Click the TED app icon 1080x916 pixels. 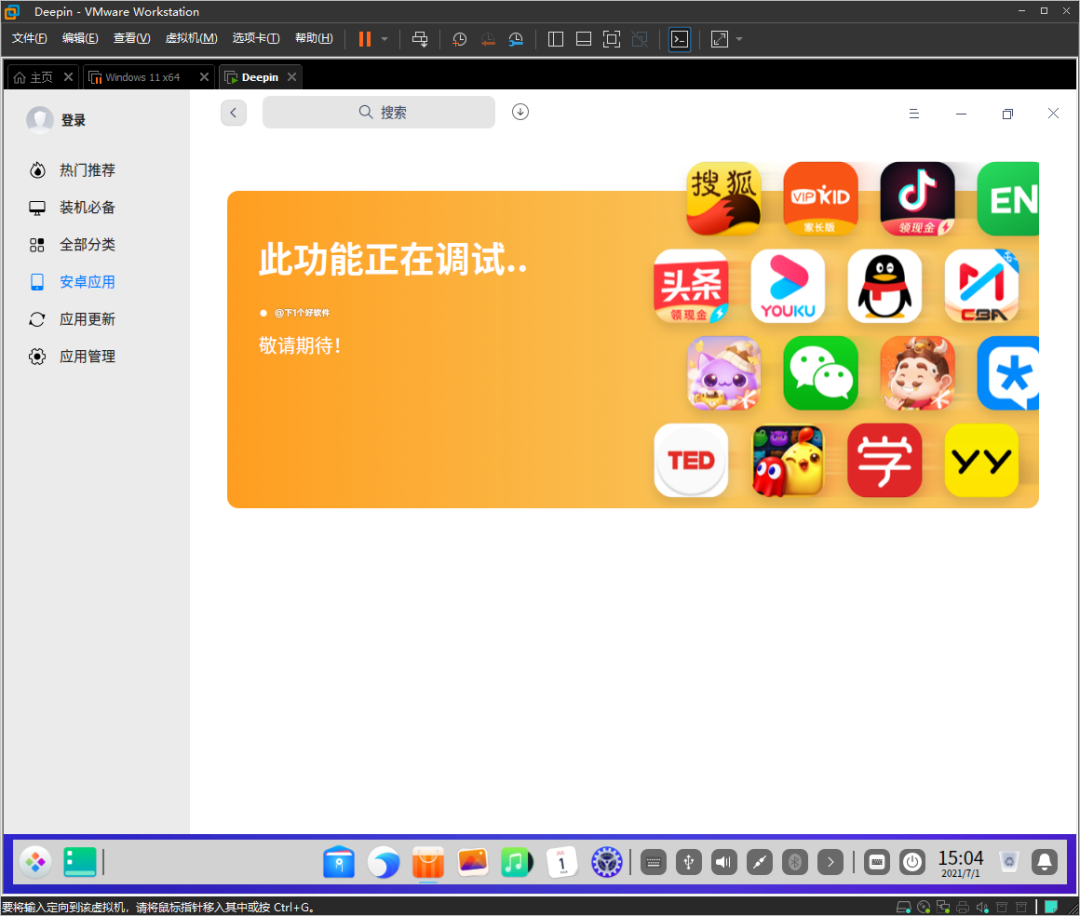pos(691,460)
